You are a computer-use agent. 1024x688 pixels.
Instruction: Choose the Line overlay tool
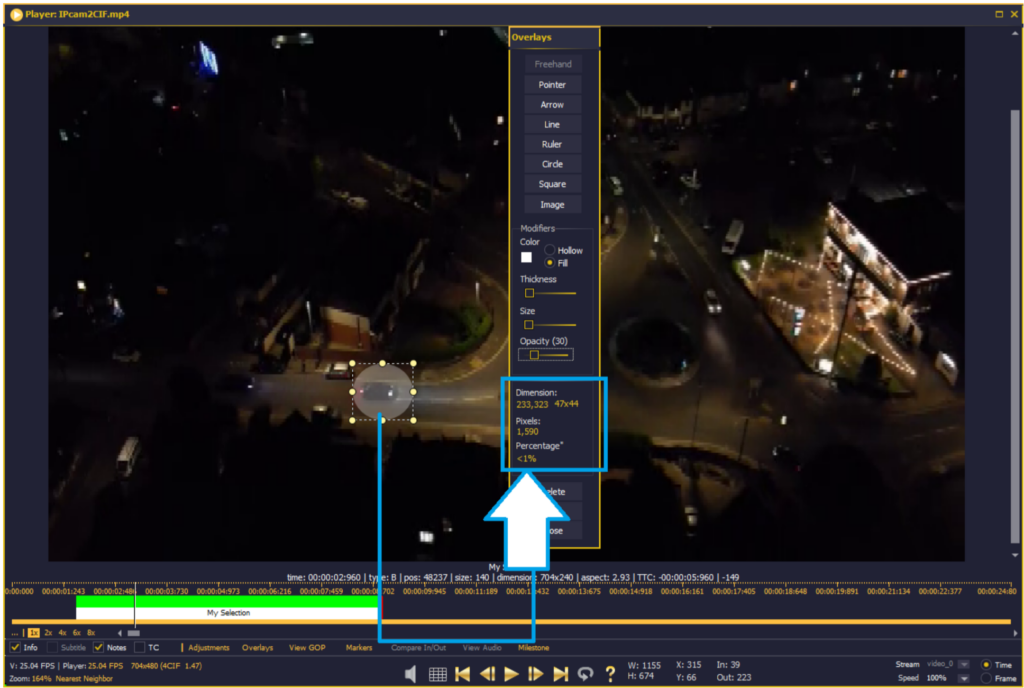pyautogui.click(x=552, y=124)
